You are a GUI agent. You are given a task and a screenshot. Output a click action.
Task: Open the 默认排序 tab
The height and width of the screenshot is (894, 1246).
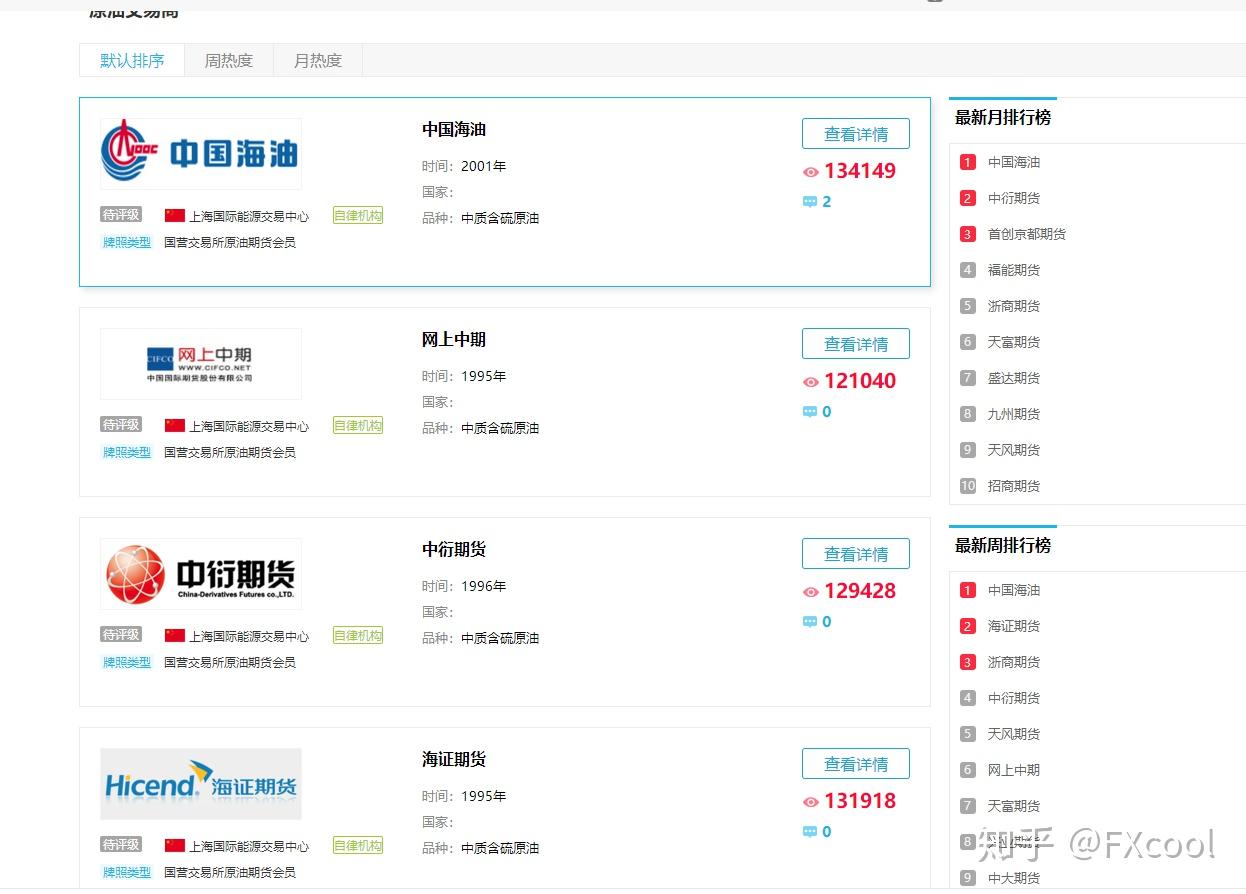pos(132,60)
